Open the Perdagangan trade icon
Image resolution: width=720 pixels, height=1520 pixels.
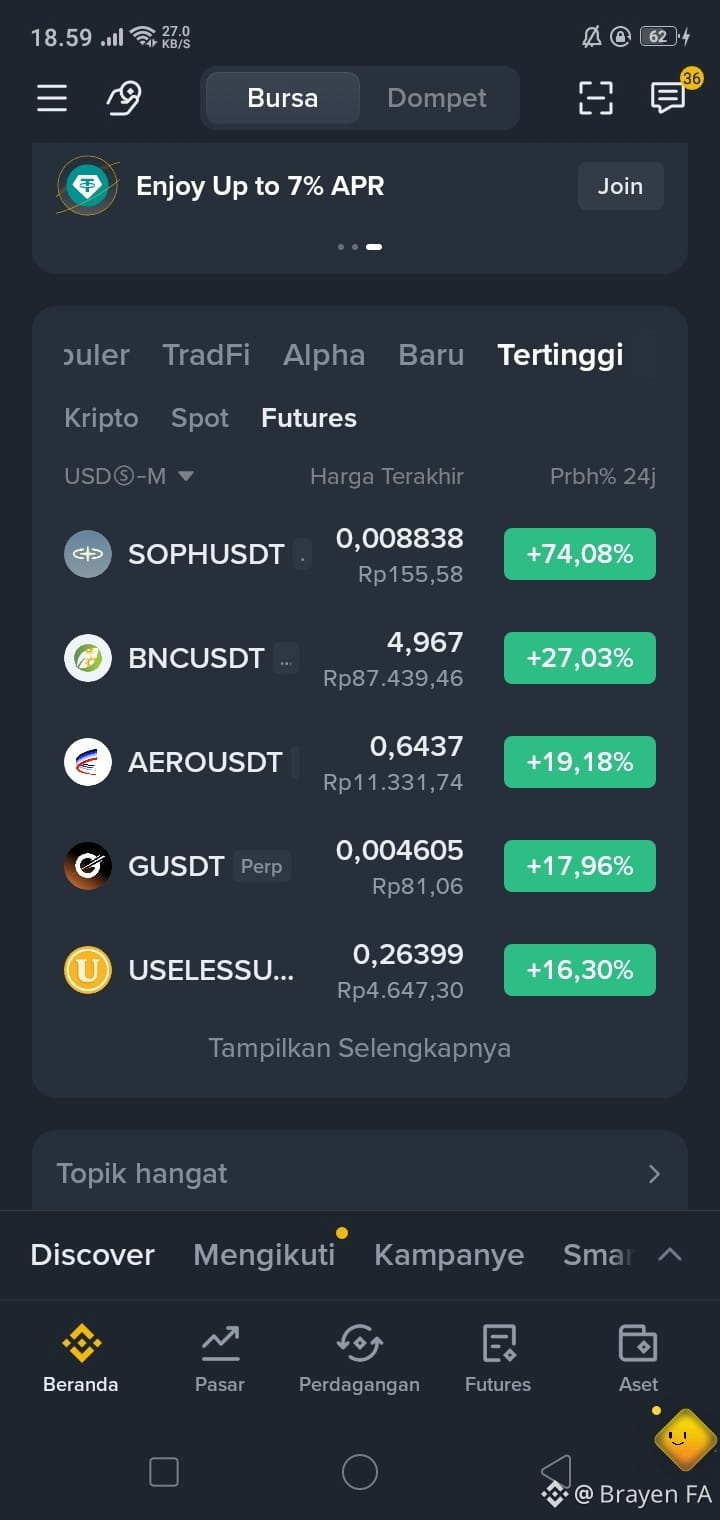359,1344
